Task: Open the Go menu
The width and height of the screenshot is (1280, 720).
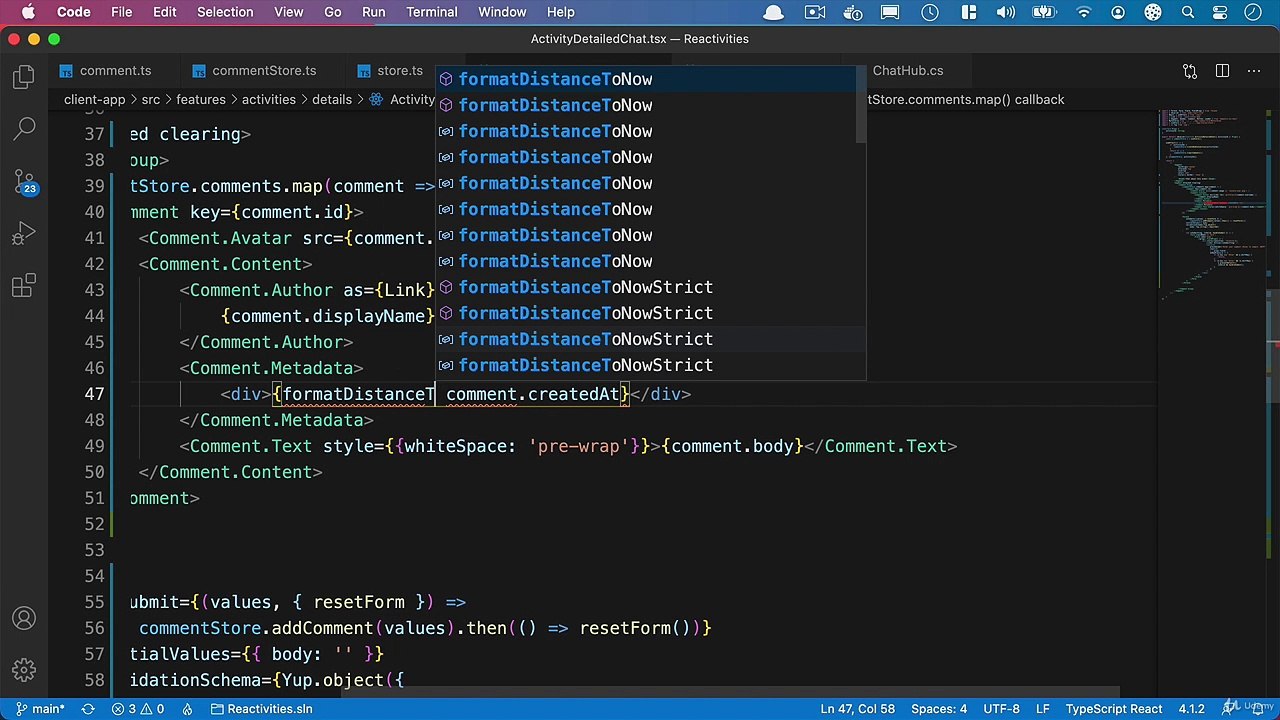Action: (333, 12)
